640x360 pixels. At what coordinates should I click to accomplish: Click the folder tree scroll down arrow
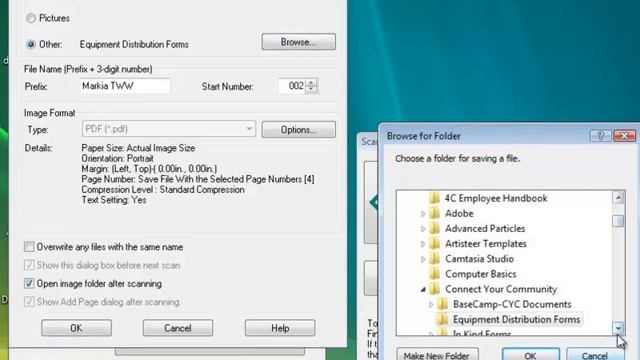coord(618,328)
